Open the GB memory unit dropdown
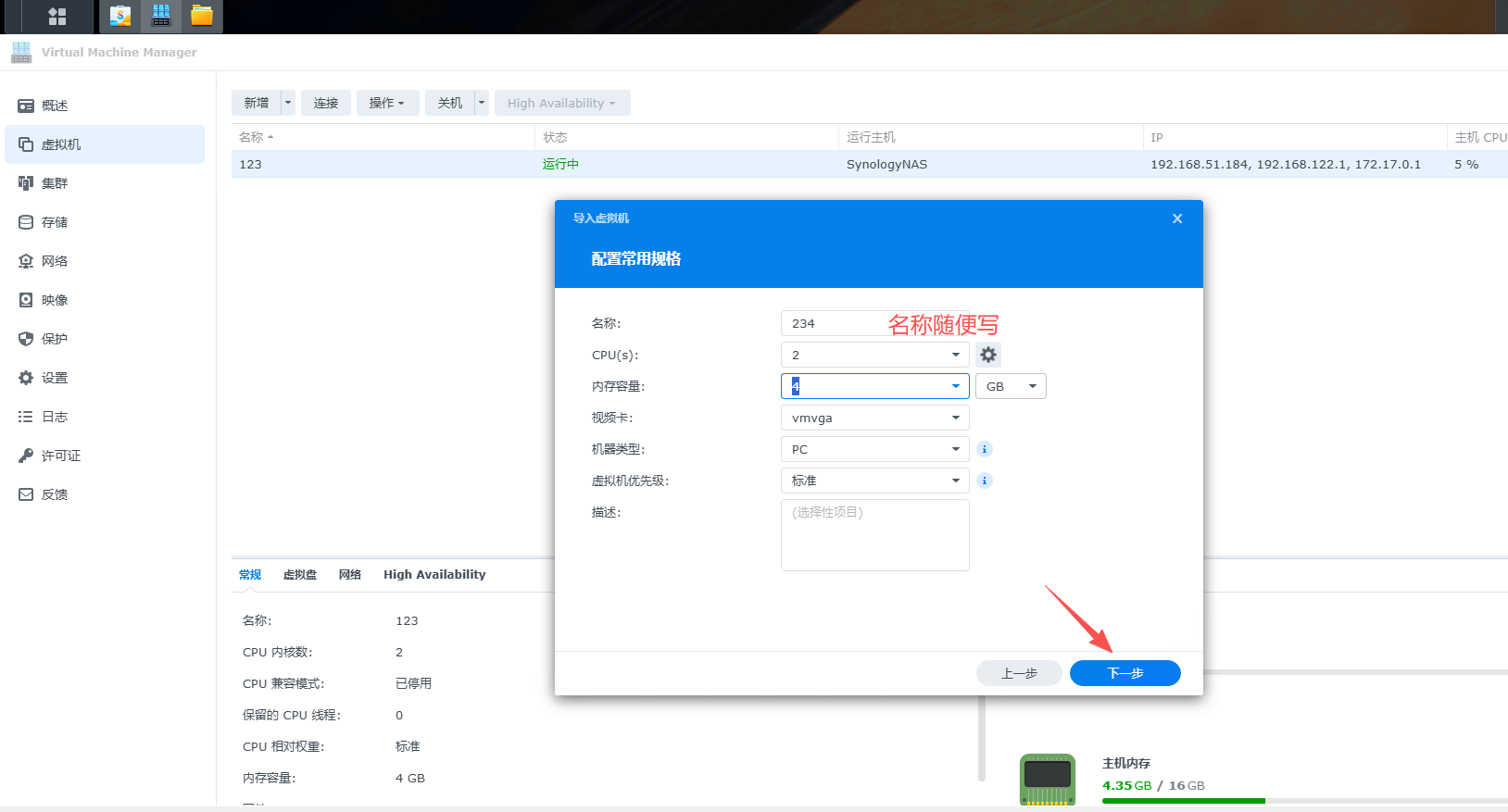This screenshot has width=1508, height=812. (1011, 386)
